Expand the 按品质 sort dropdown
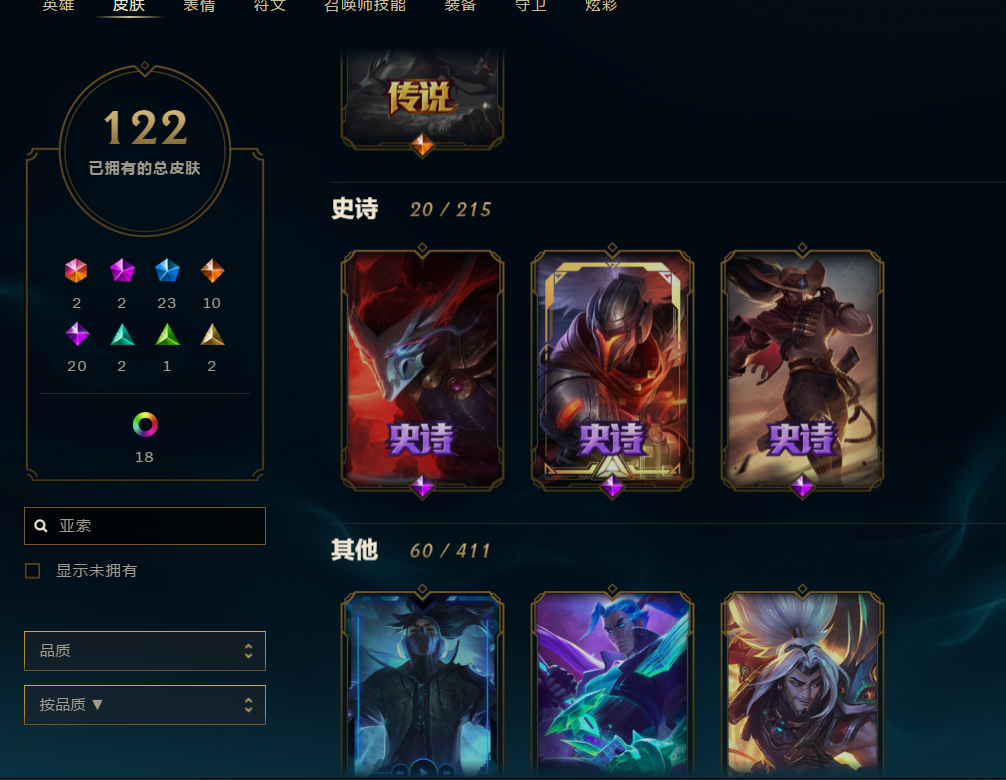 (145, 705)
